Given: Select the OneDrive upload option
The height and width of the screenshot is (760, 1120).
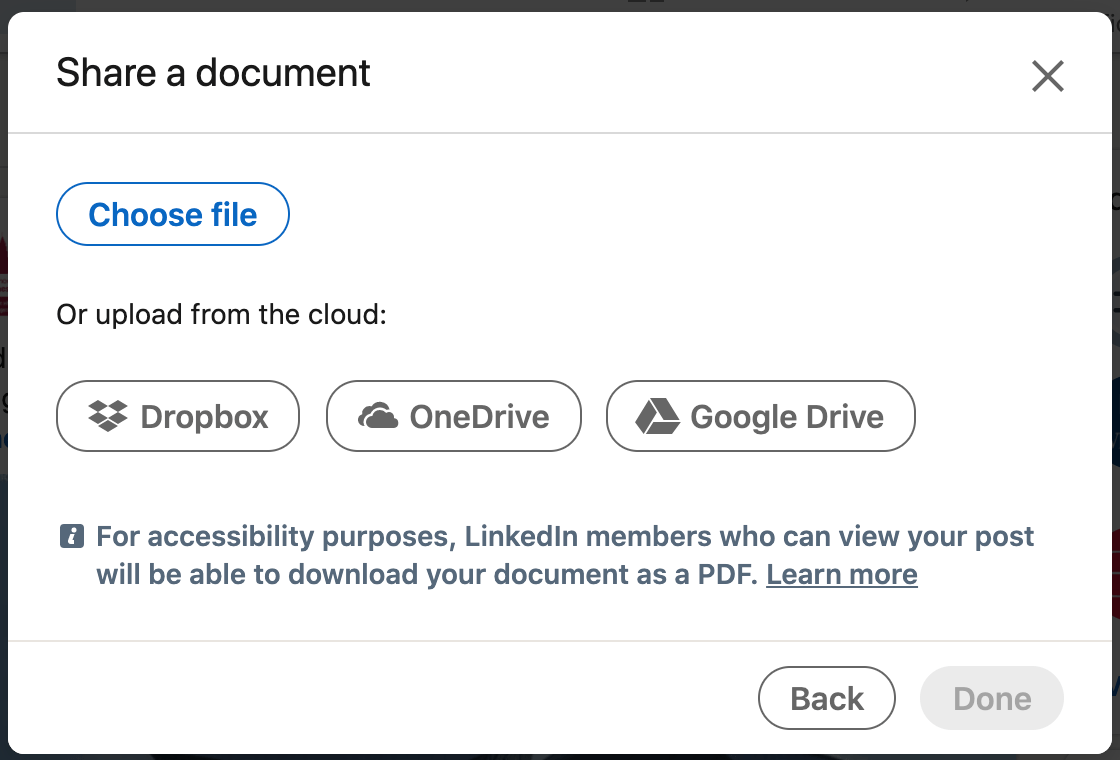Looking at the screenshot, I should click(x=454, y=416).
